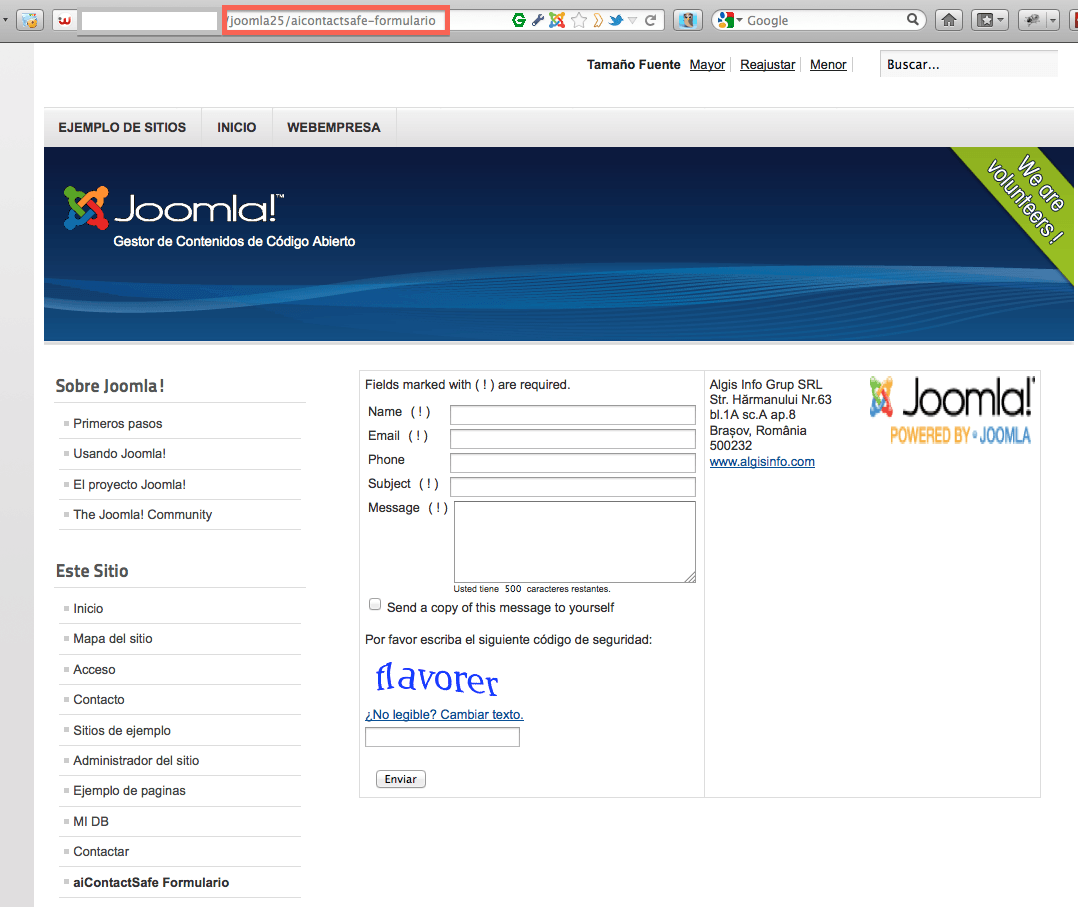The image size is (1078, 907).
Task: Click the red site favicon button
Action: [x=65, y=21]
